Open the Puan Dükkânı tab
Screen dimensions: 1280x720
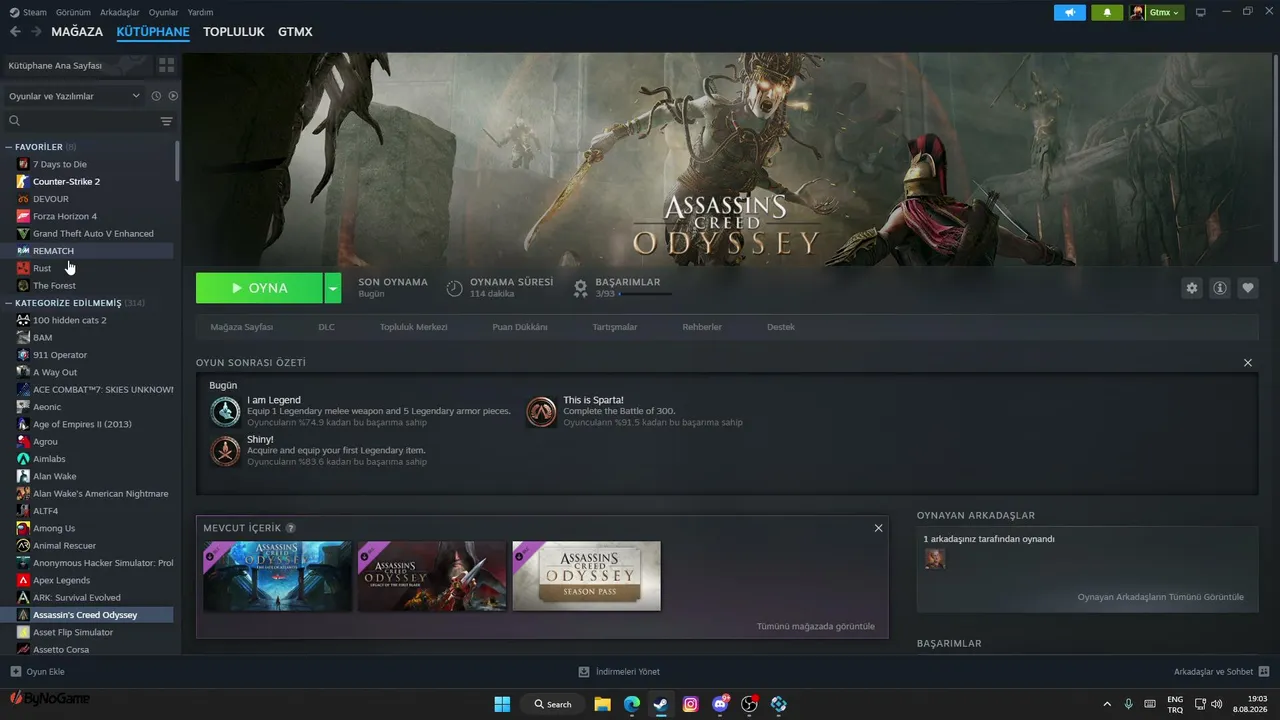tap(520, 327)
